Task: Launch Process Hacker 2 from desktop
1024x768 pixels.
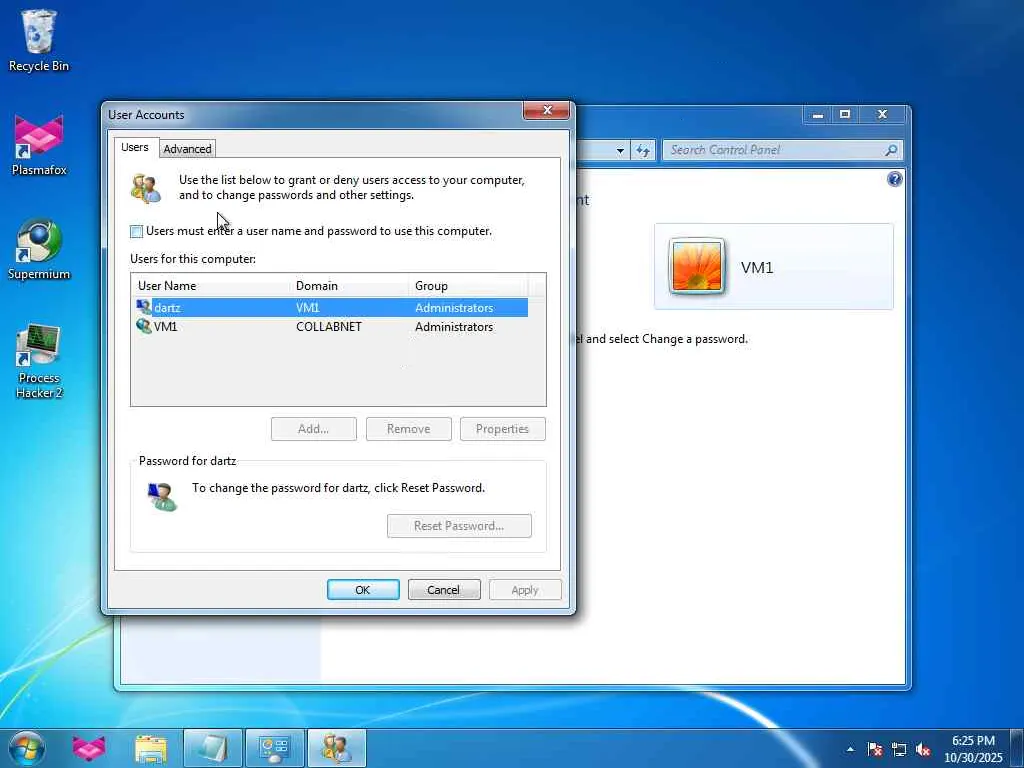Action: tap(39, 360)
